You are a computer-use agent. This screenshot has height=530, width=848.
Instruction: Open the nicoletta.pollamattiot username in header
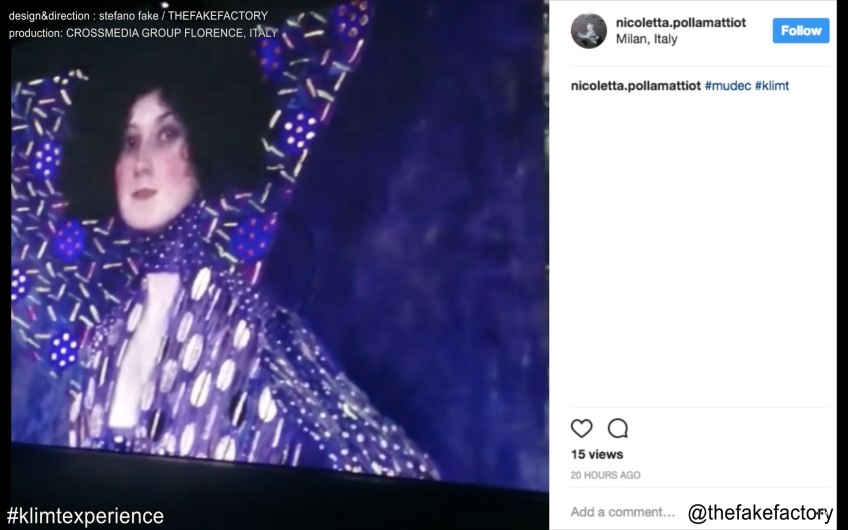(681, 23)
